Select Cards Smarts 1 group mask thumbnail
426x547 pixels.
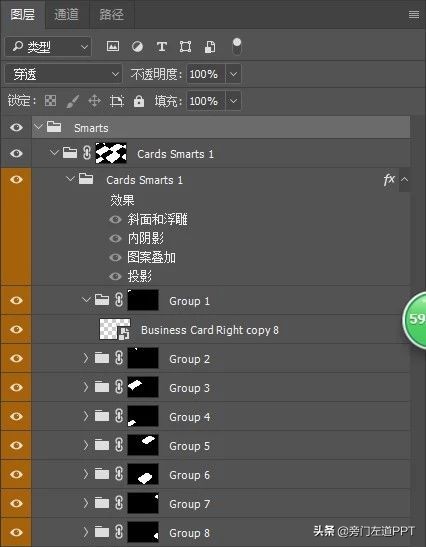point(111,153)
